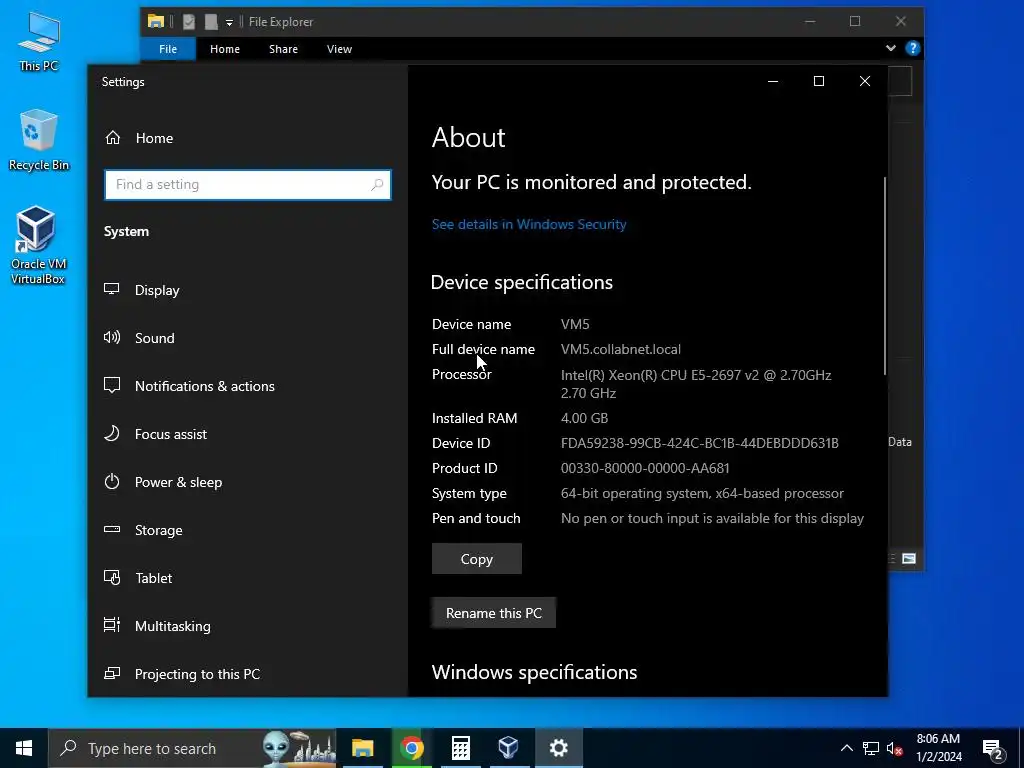Click the Find a setting search box
The width and height of the screenshot is (1024, 768).
(248, 185)
